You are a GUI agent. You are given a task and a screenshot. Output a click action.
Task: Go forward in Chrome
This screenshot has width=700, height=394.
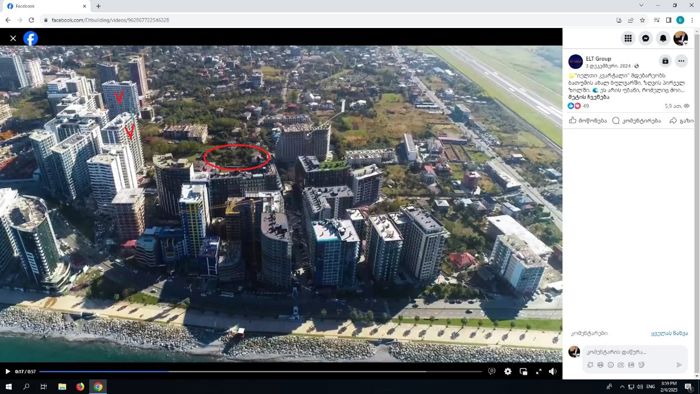tap(20, 20)
